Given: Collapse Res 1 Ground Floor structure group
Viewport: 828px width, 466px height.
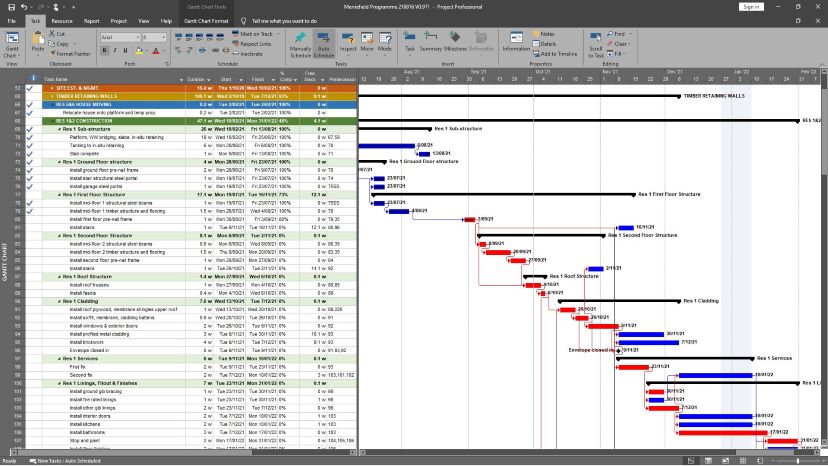Looking at the screenshot, I should 59,160.
